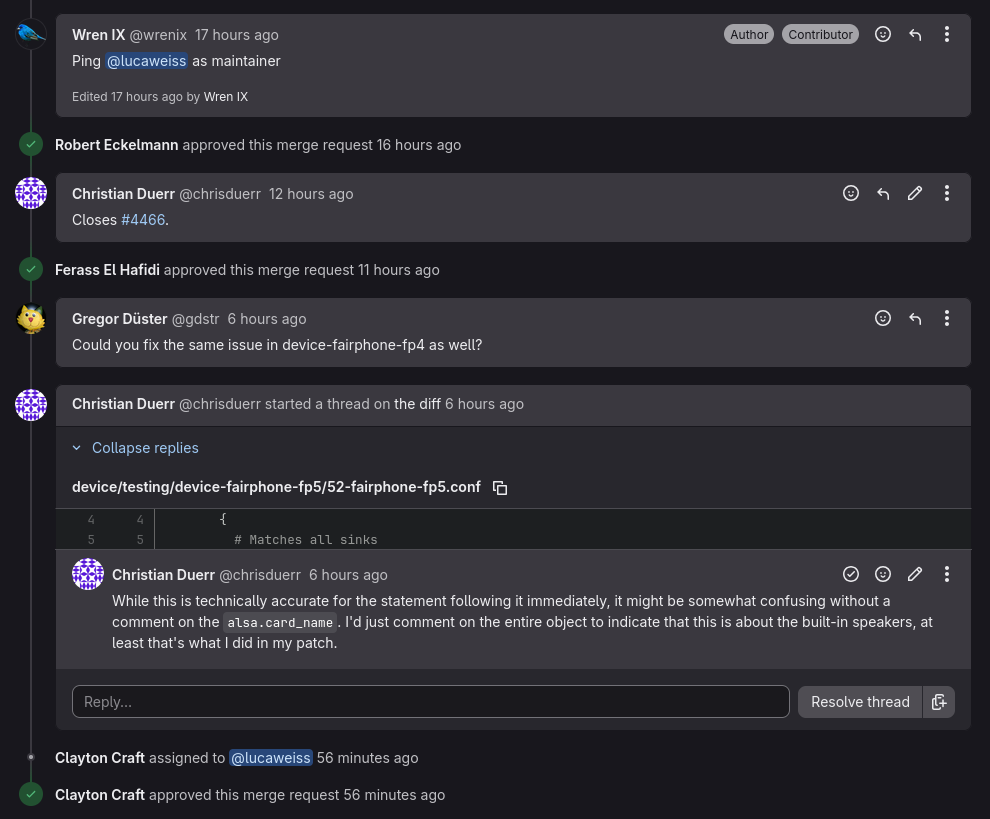Edit Christian Duerr's "Closes #4466" comment
This screenshot has width=990, height=819.
coord(915,193)
